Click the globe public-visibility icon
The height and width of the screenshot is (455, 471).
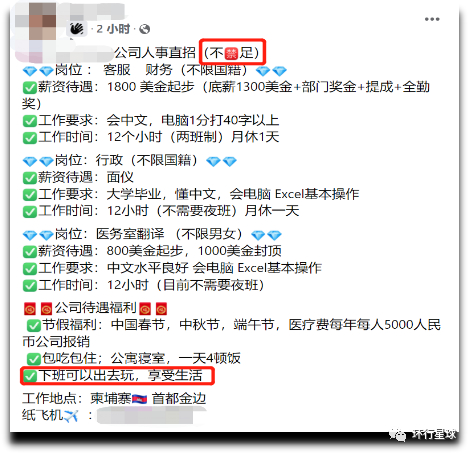144,29
